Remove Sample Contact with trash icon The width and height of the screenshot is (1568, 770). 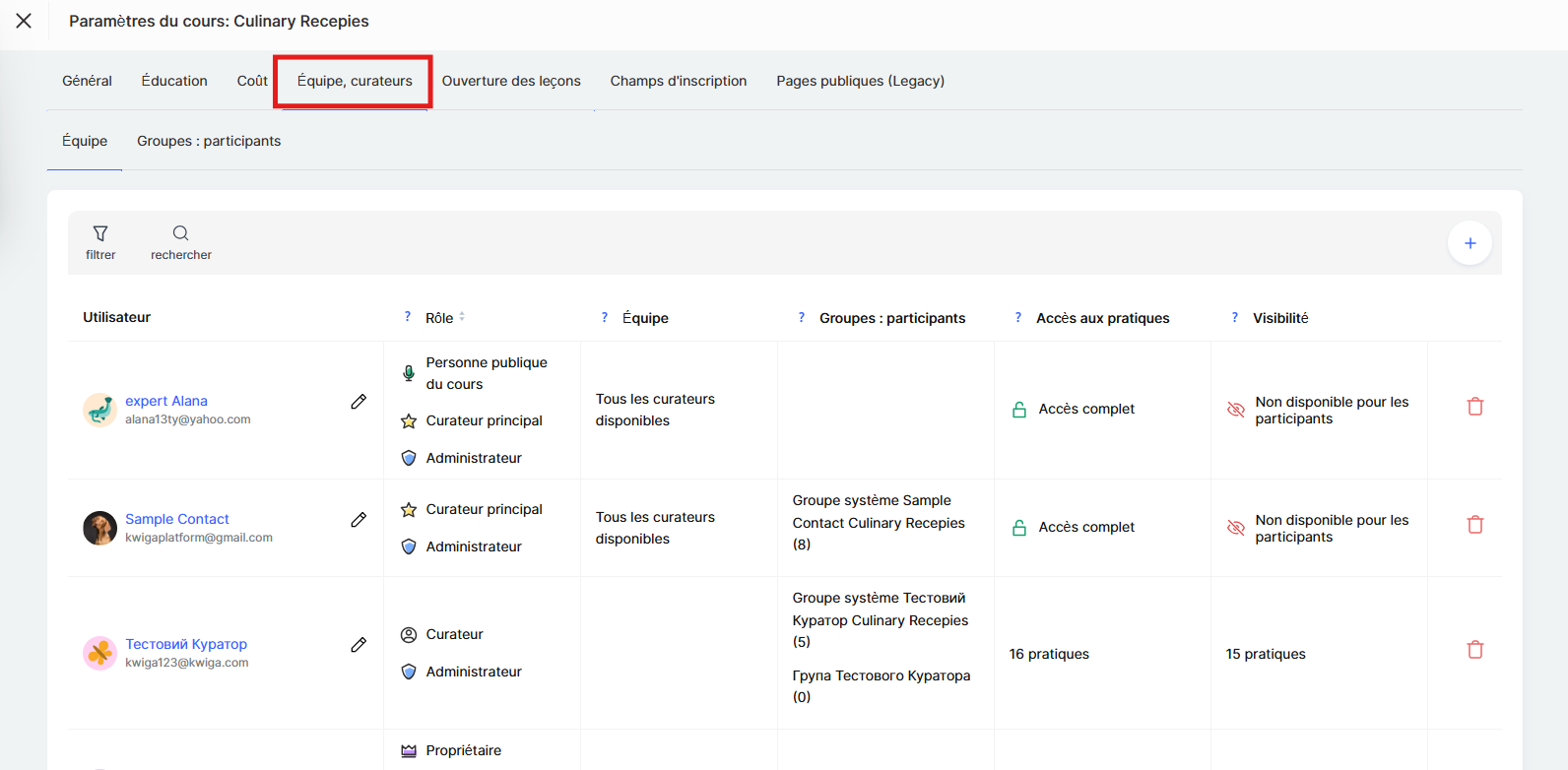tap(1474, 525)
